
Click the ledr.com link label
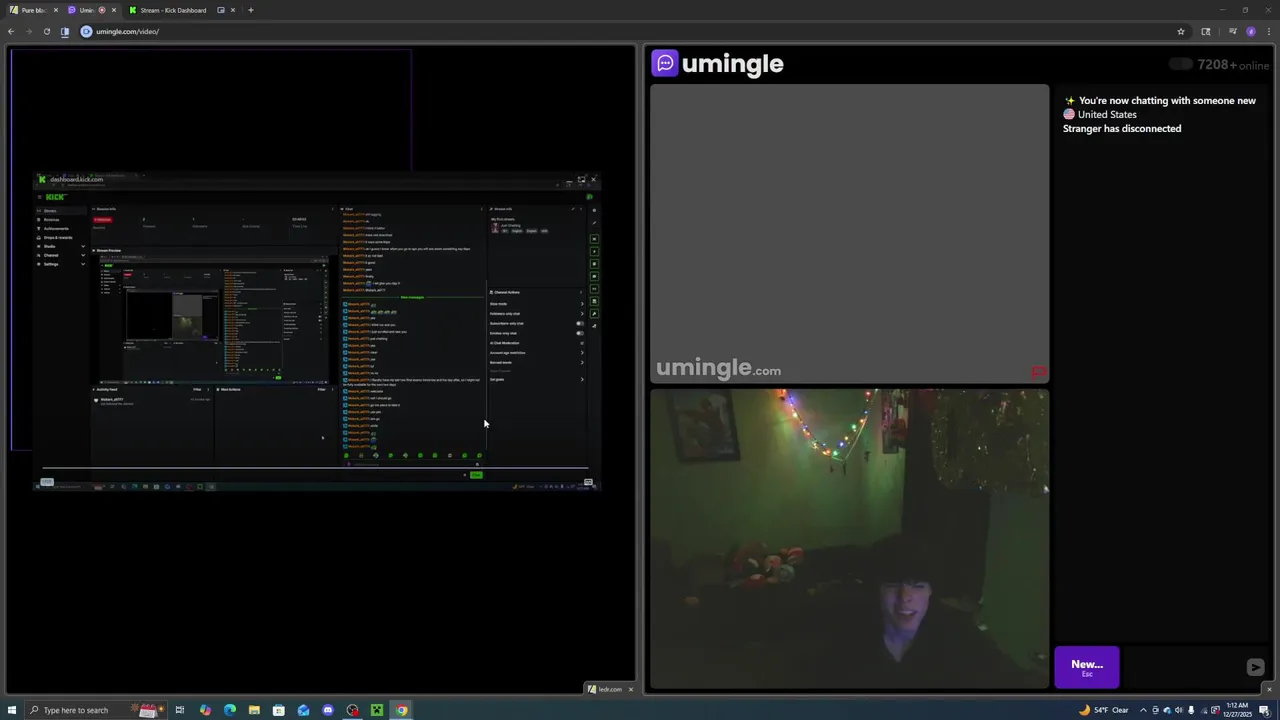(609, 689)
